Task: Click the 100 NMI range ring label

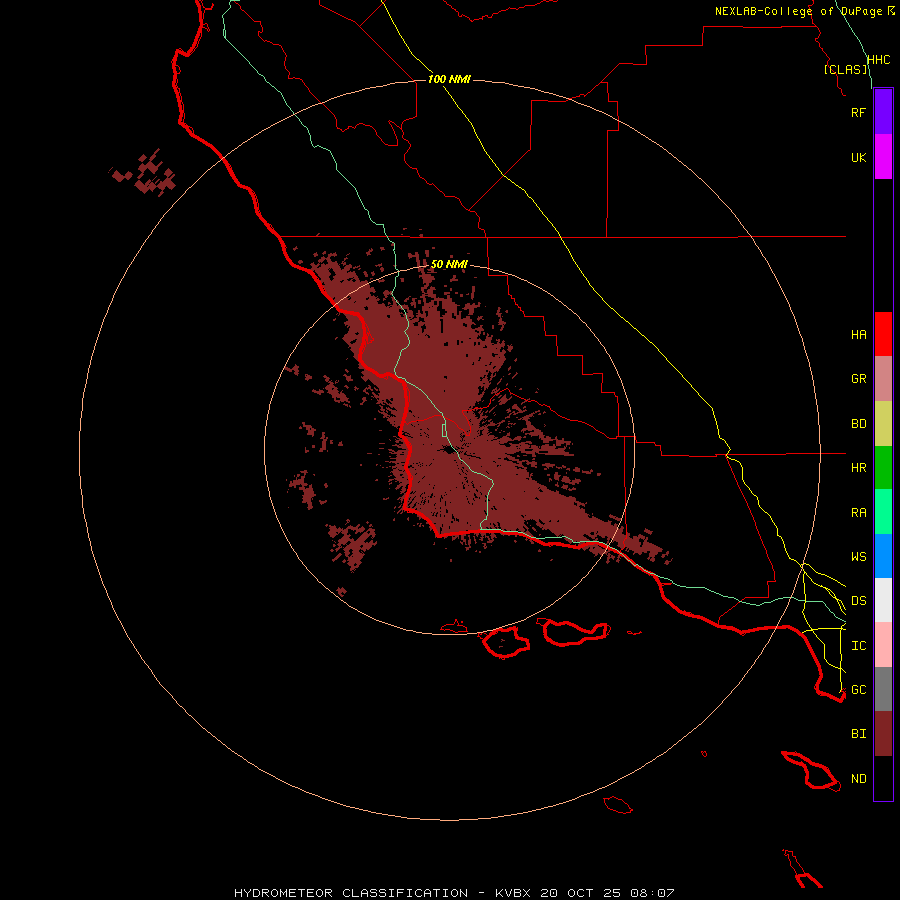Action: (449, 79)
